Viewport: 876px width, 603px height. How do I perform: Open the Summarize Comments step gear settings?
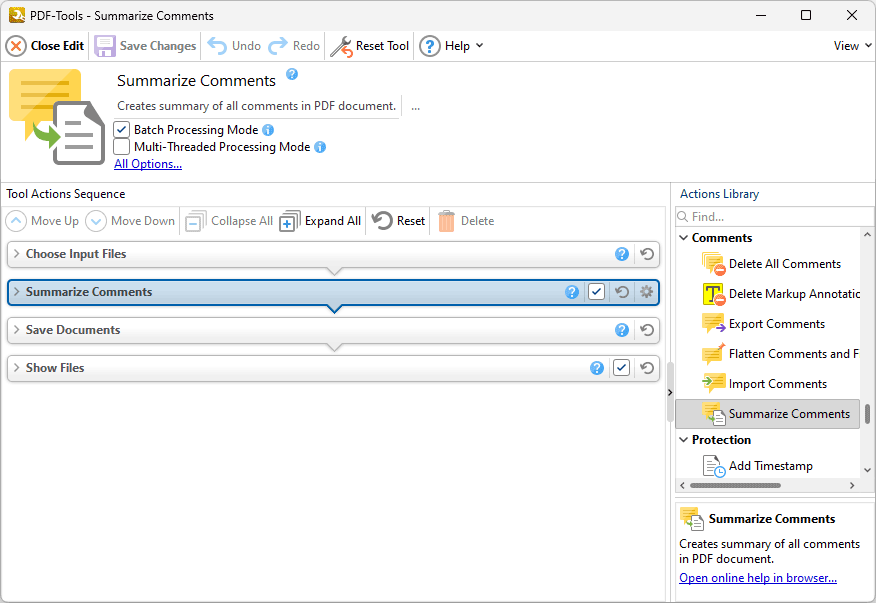point(646,292)
